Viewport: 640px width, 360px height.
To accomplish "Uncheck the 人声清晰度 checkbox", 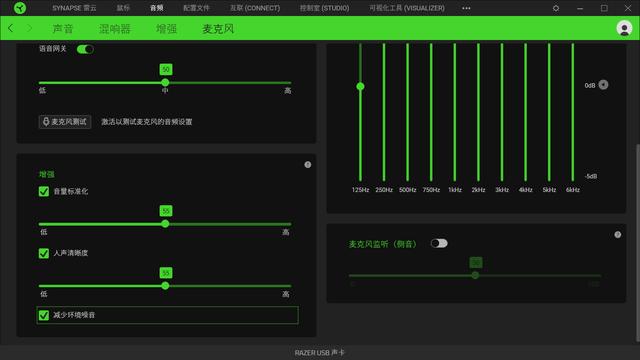I will (44, 253).
